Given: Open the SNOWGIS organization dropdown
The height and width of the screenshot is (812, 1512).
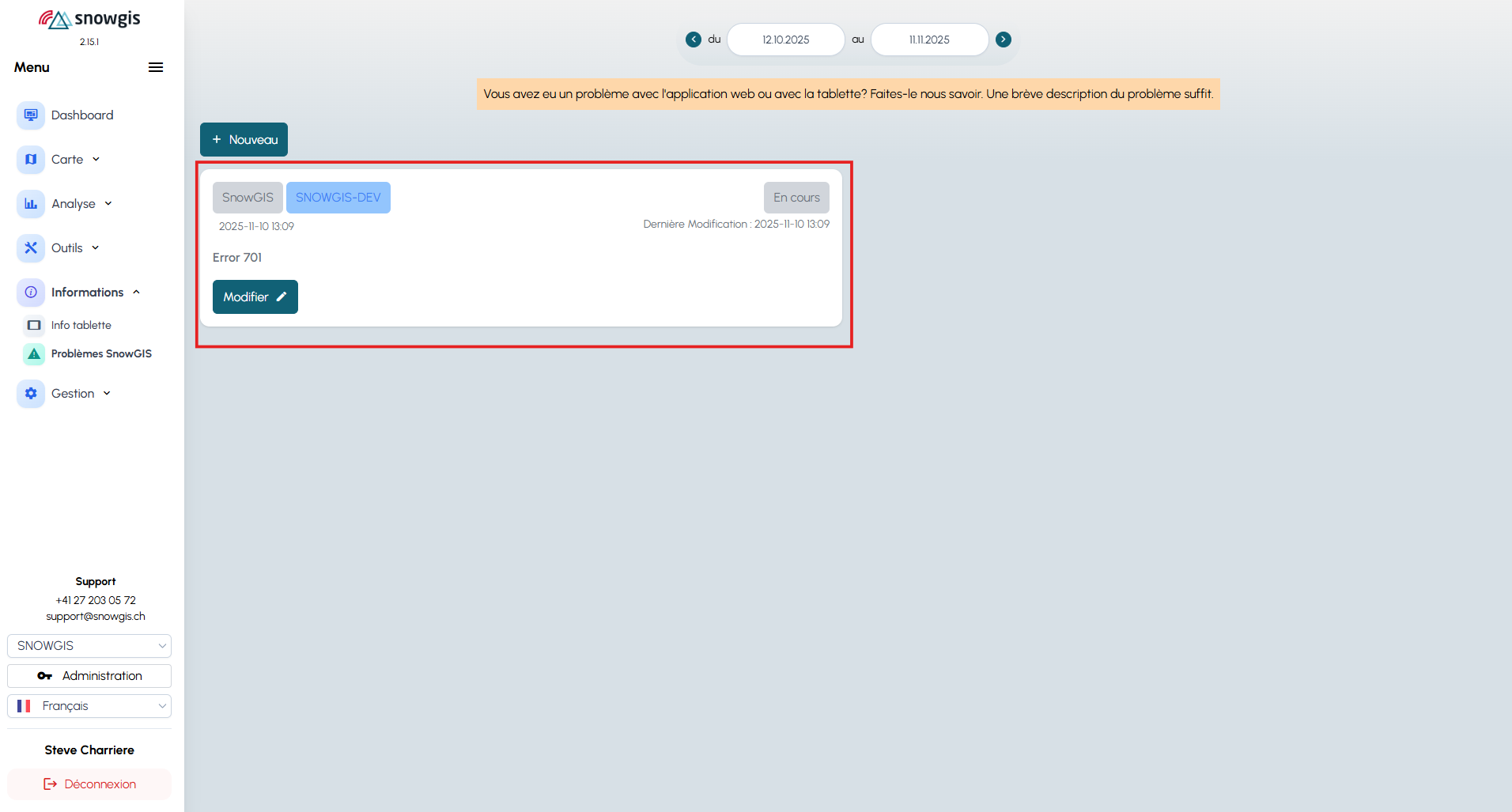Looking at the screenshot, I should pos(89,646).
